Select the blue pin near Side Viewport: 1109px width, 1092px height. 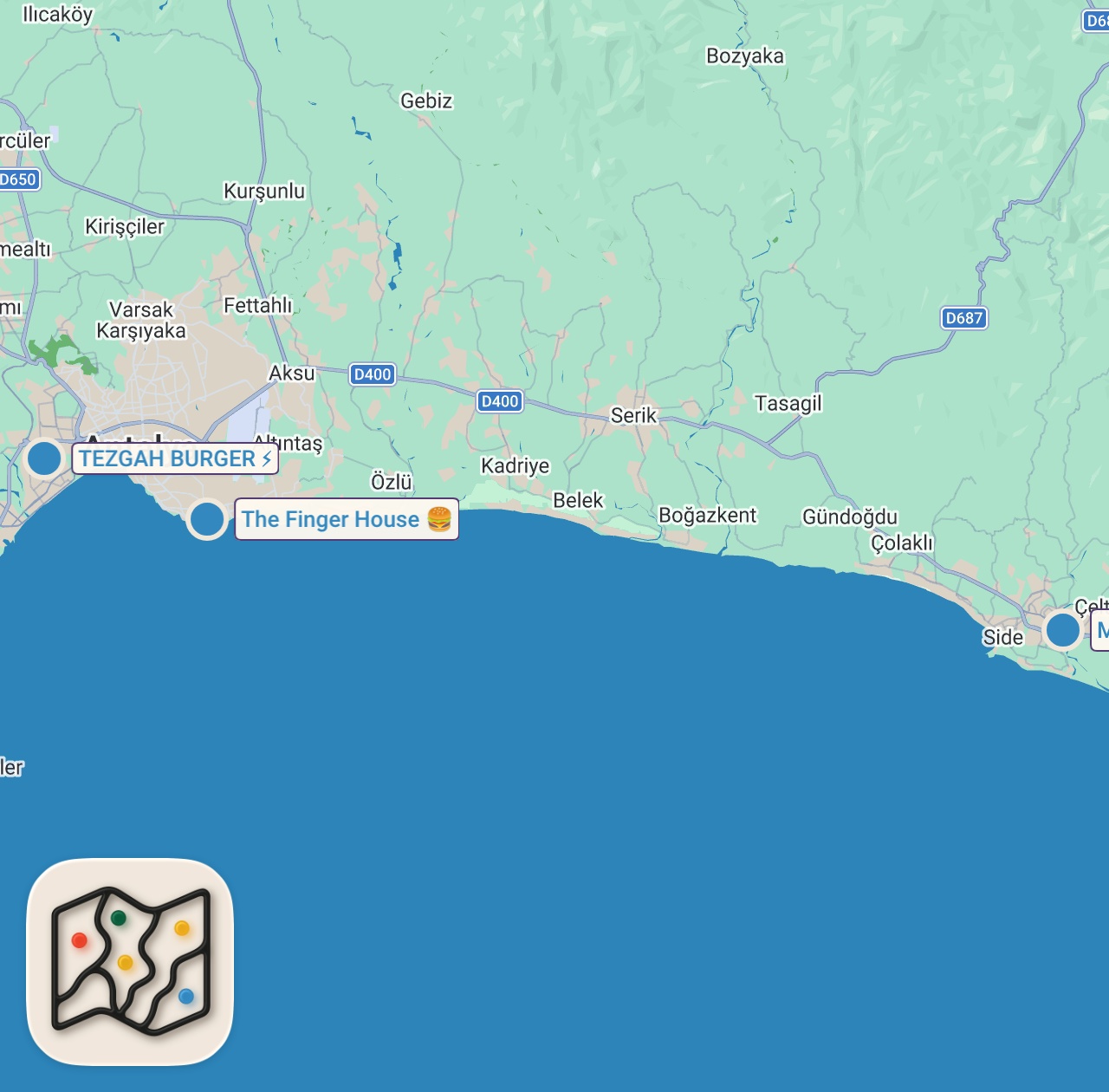pos(1063,629)
